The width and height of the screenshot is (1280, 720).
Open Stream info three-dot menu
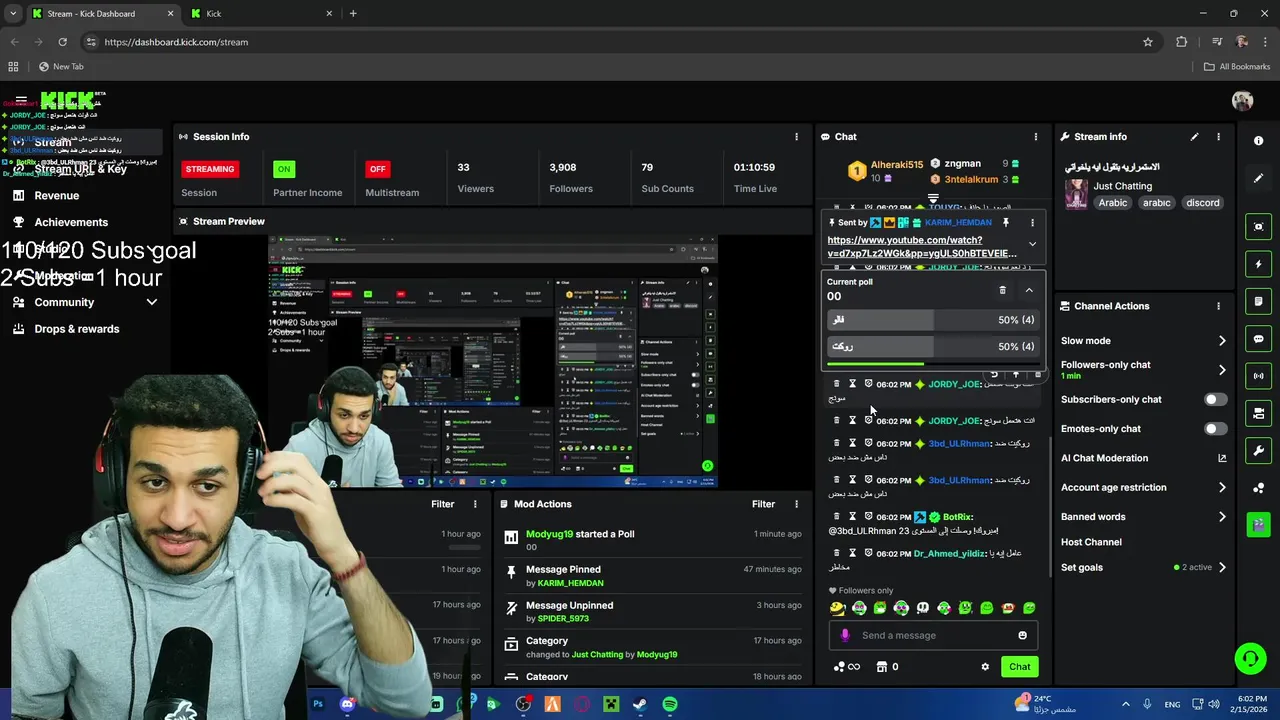click(1218, 137)
